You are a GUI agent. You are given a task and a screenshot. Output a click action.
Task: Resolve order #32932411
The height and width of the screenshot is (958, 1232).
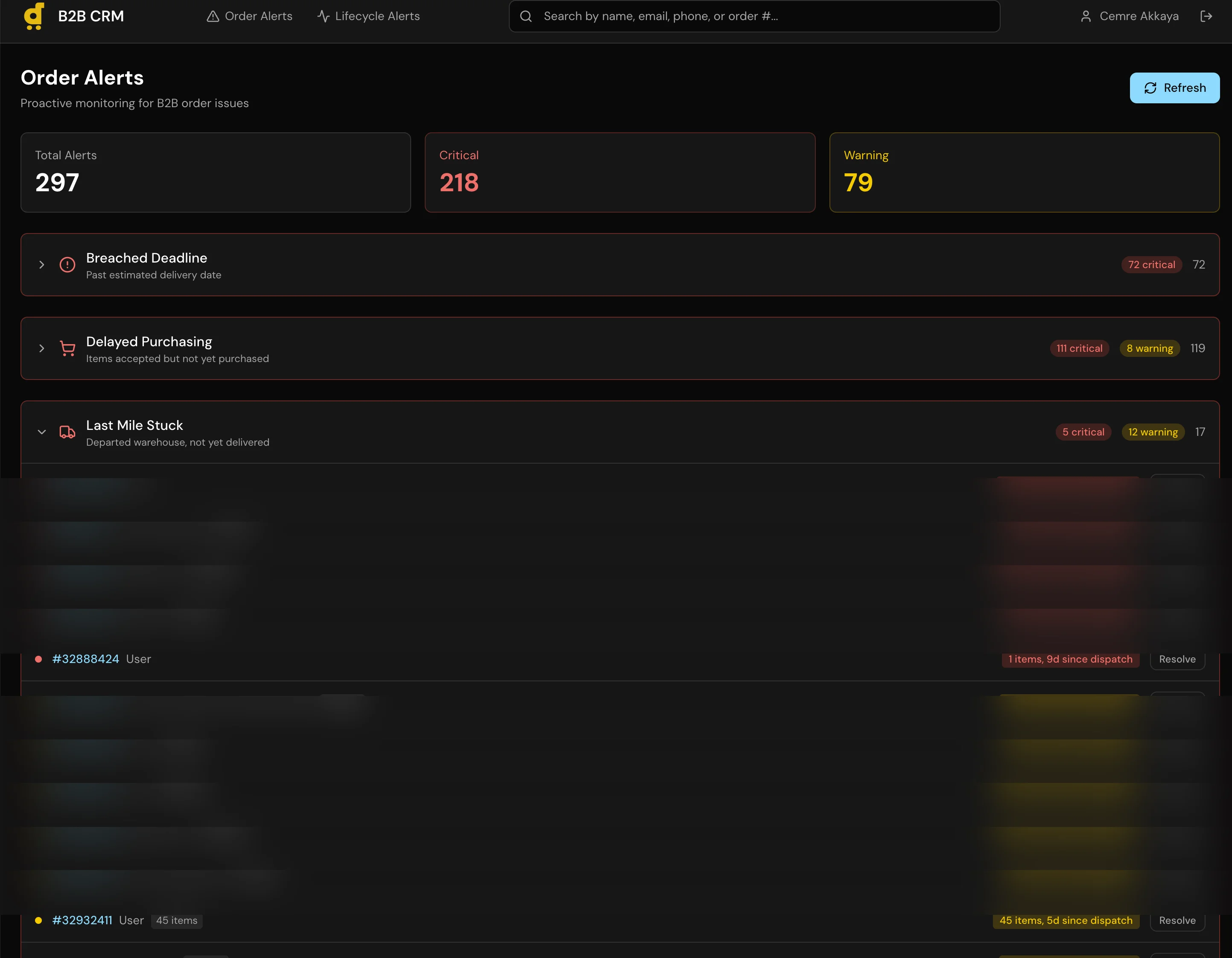tap(1177, 920)
